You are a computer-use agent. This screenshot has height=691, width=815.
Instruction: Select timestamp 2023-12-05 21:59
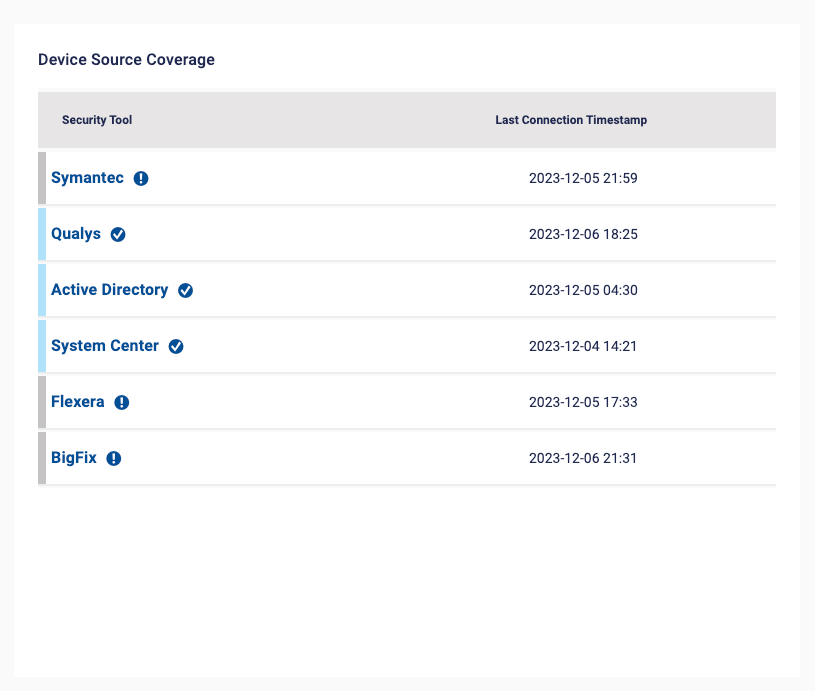(x=583, y=178)
